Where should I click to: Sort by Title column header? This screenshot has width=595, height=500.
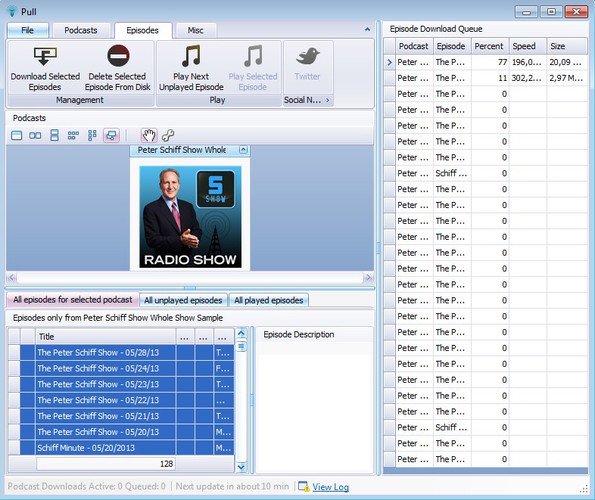105,336
